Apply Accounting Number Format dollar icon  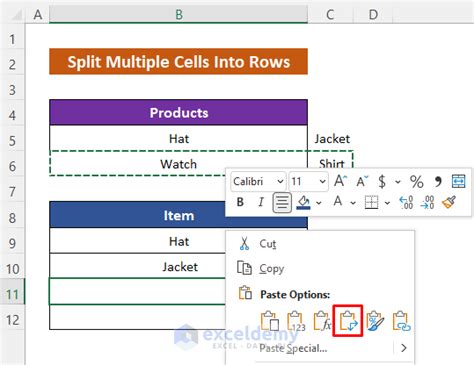click(382, 182)
